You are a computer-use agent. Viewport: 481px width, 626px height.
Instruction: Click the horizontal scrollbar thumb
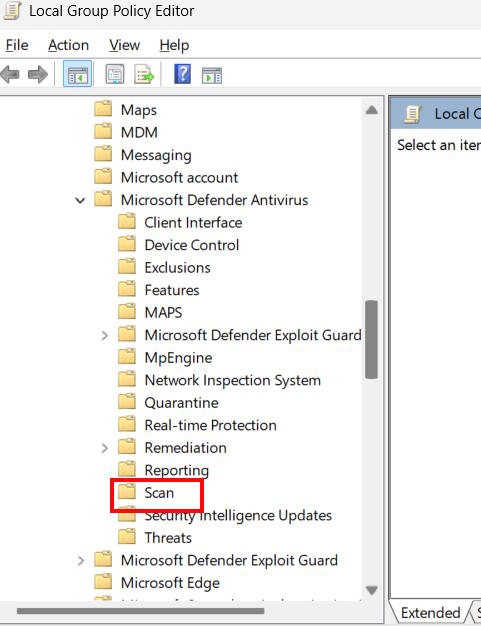141,611
